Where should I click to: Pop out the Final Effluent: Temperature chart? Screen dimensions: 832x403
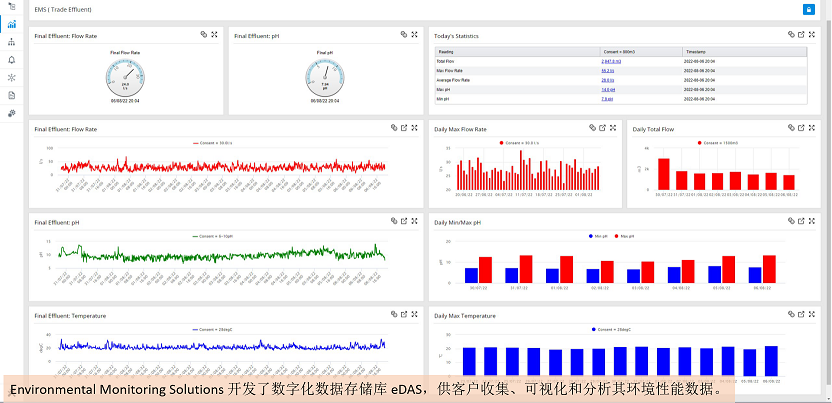[x=403, y=316]
